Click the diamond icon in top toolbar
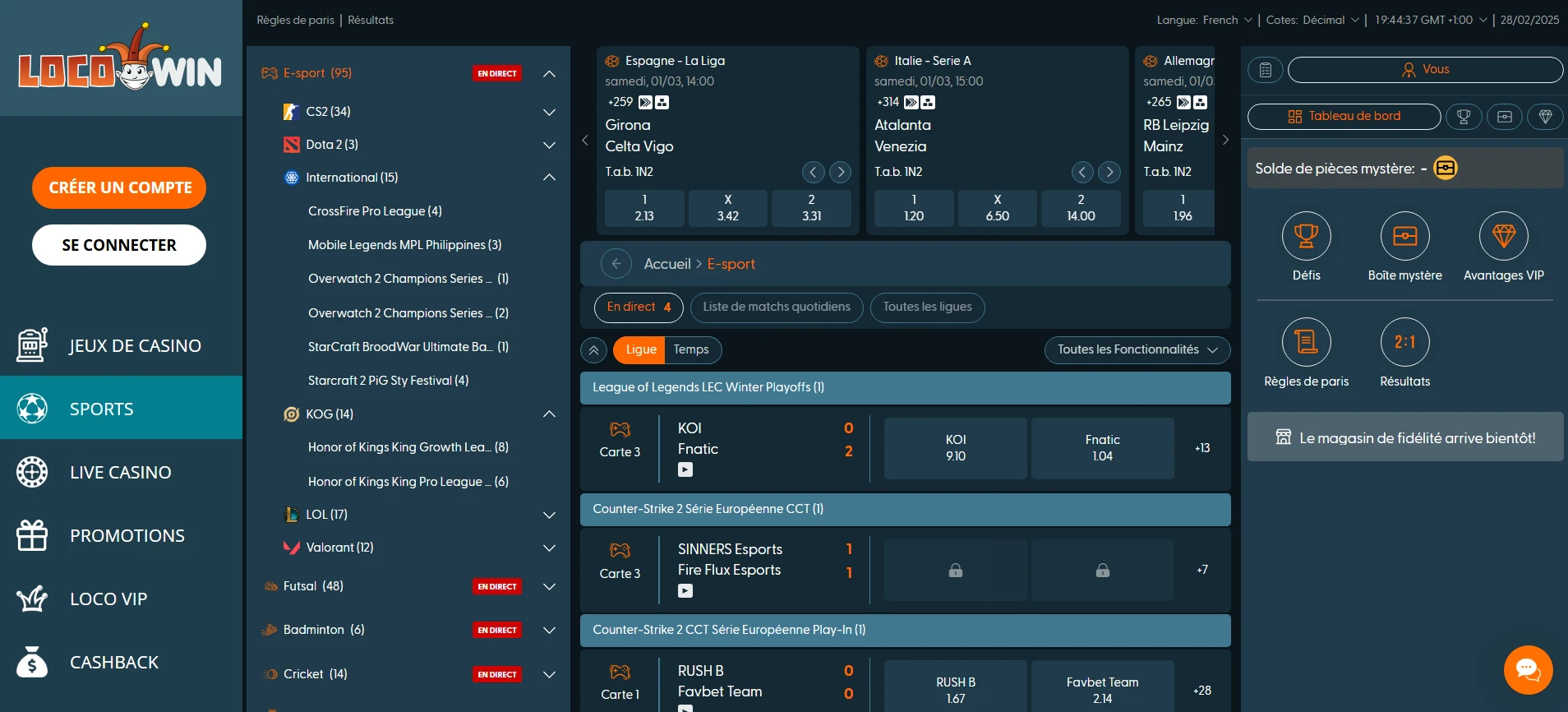This screenshot has height=712, width=1568. click(1545, 117)
